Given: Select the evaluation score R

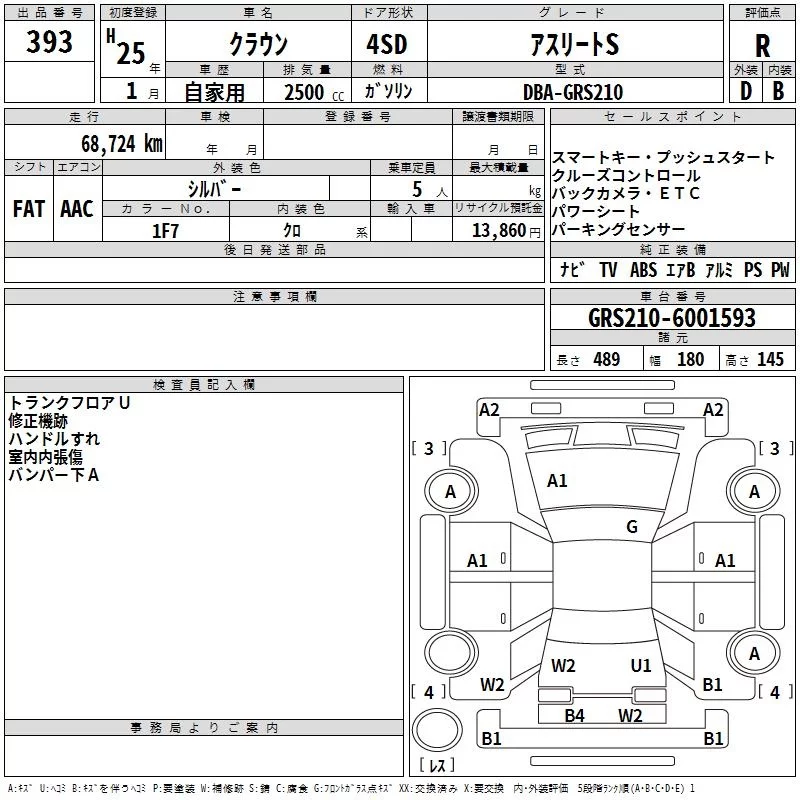Looking at the screenshot, I should [x=762, y=46].
